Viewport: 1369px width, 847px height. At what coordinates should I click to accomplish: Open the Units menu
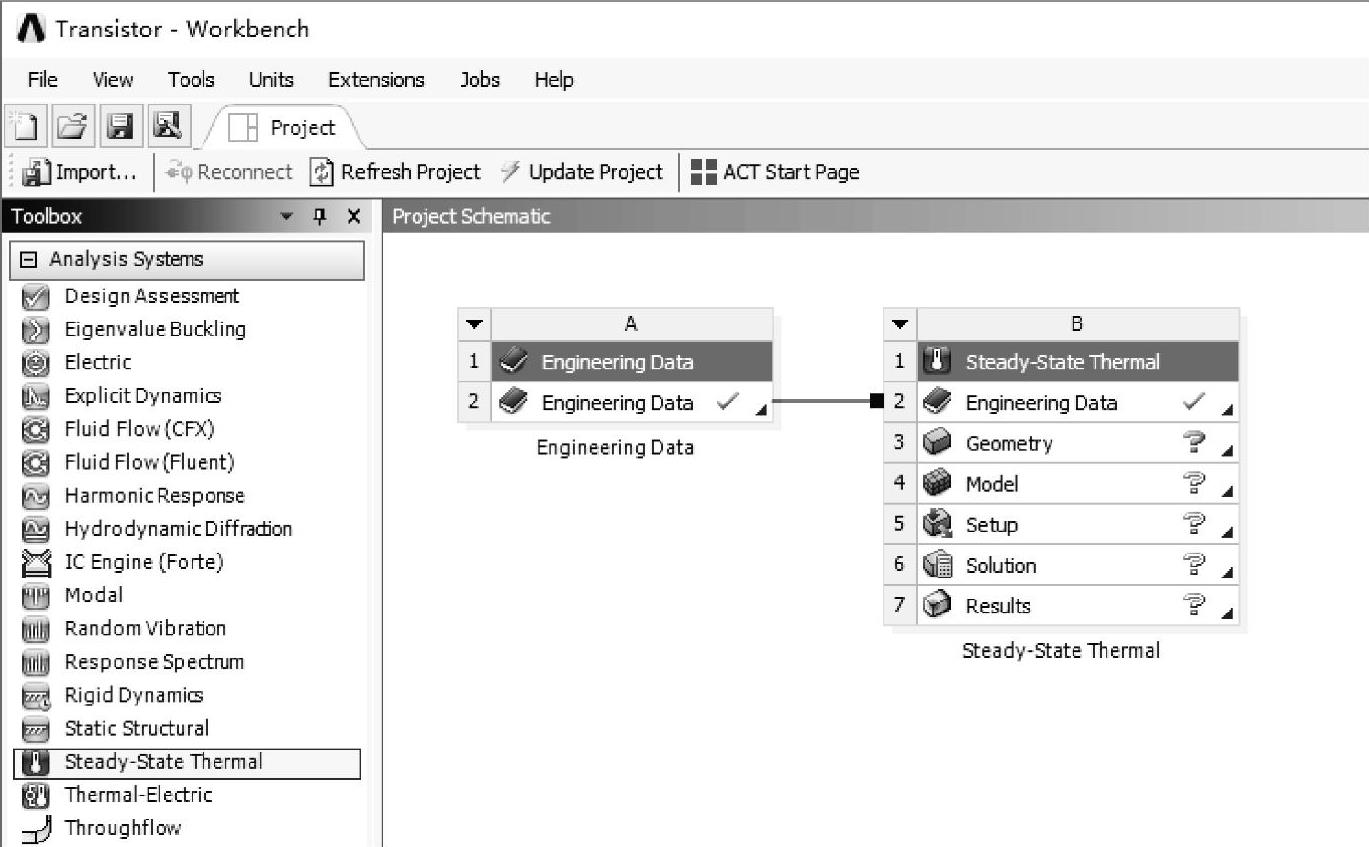pyautogui.click(x=271, y=80)
